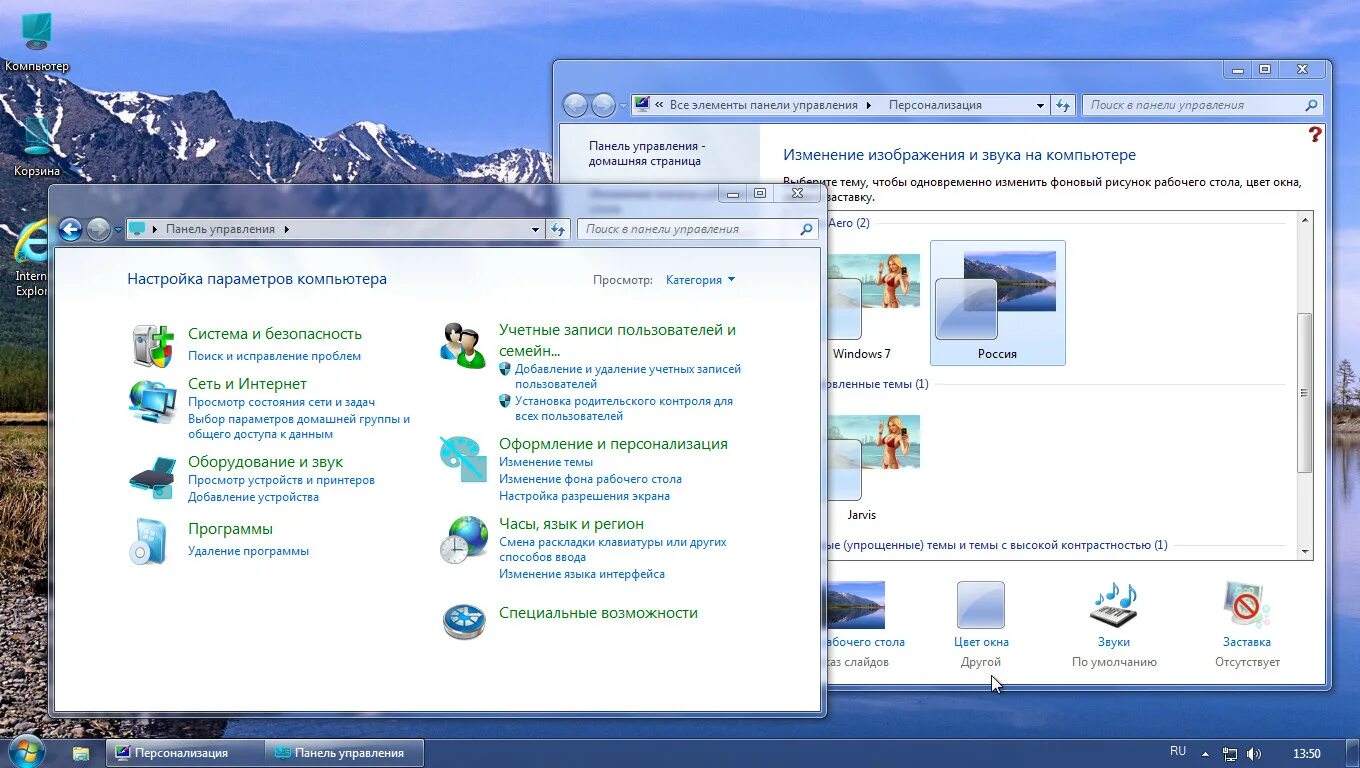The image size is (1360, 768).
Task: Click Добавление устройства link
Action: [253, 497]
